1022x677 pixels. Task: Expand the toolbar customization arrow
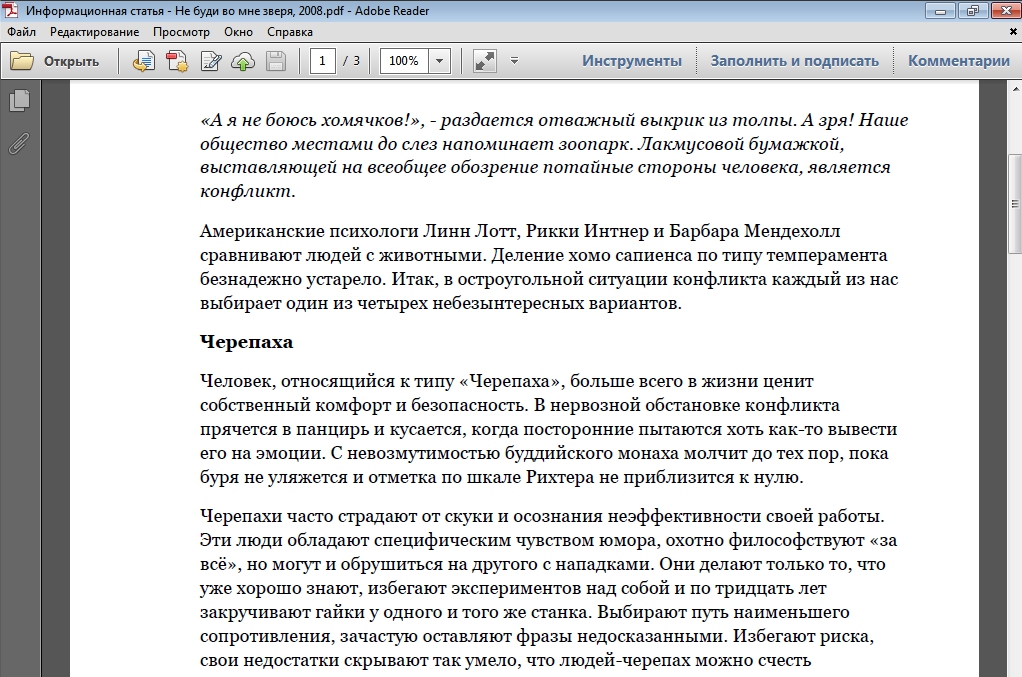coord(514,61)
